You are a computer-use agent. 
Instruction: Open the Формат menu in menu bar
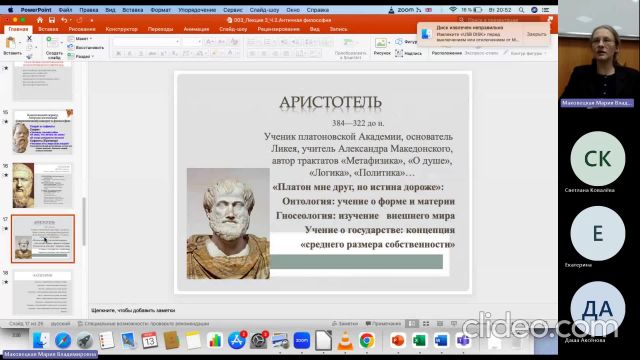[x=160, y=10]
